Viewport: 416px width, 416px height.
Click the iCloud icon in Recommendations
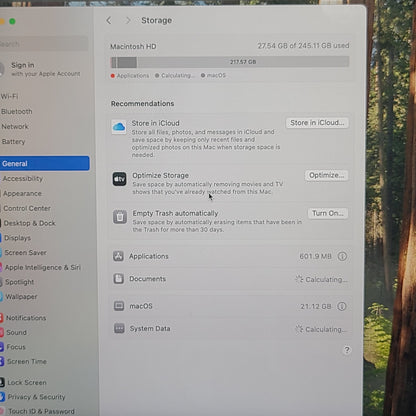point(119,127)
